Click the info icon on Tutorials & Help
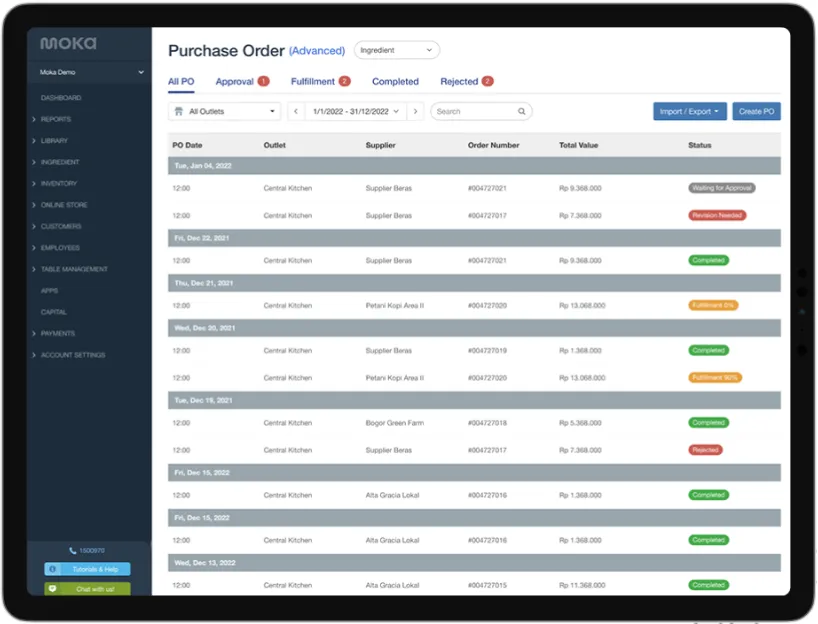The image size is (818, 624). 52,569
